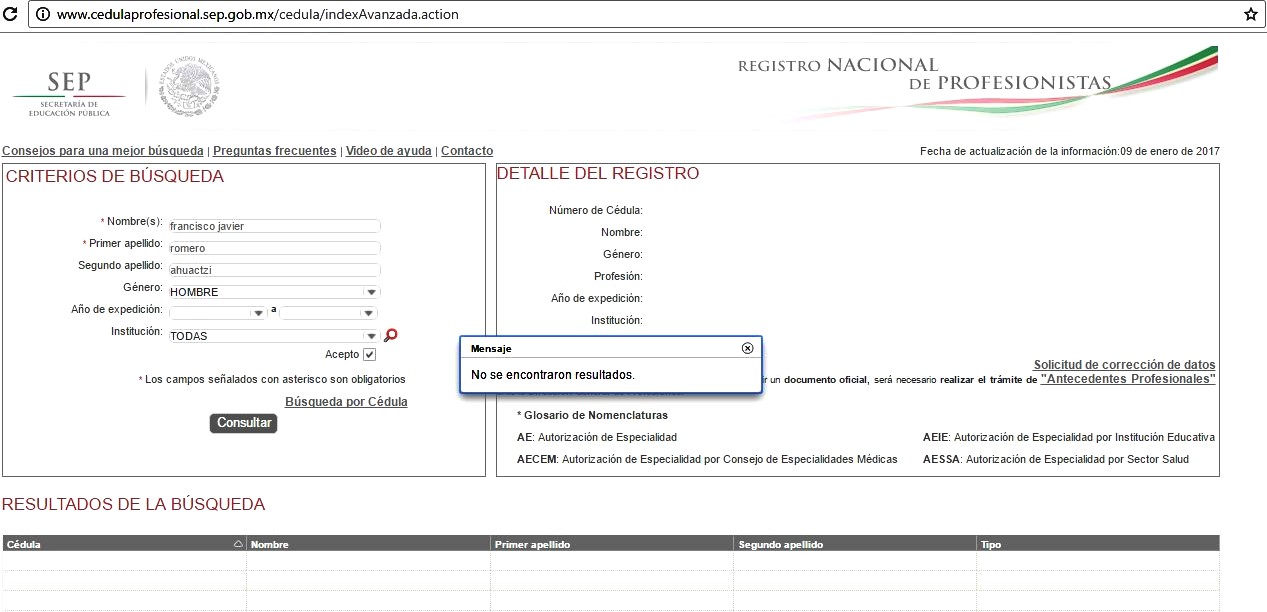Open Solicitud de corrección de datos link
Image resolution: width=1267 pixels, height=612 pixels.
click(1124, 365)
